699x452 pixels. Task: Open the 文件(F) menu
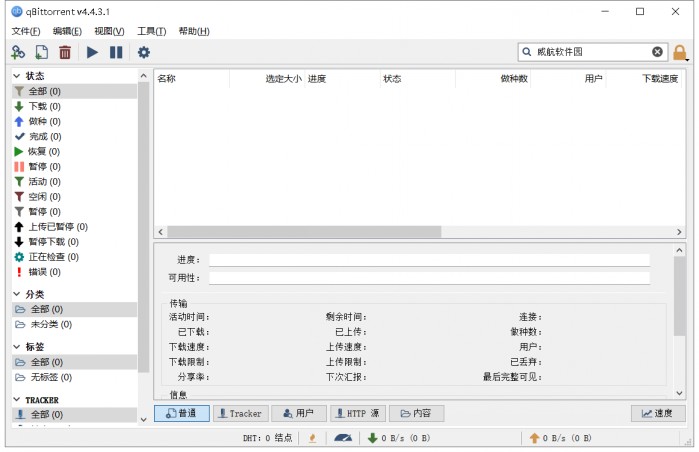pos(25,31)
